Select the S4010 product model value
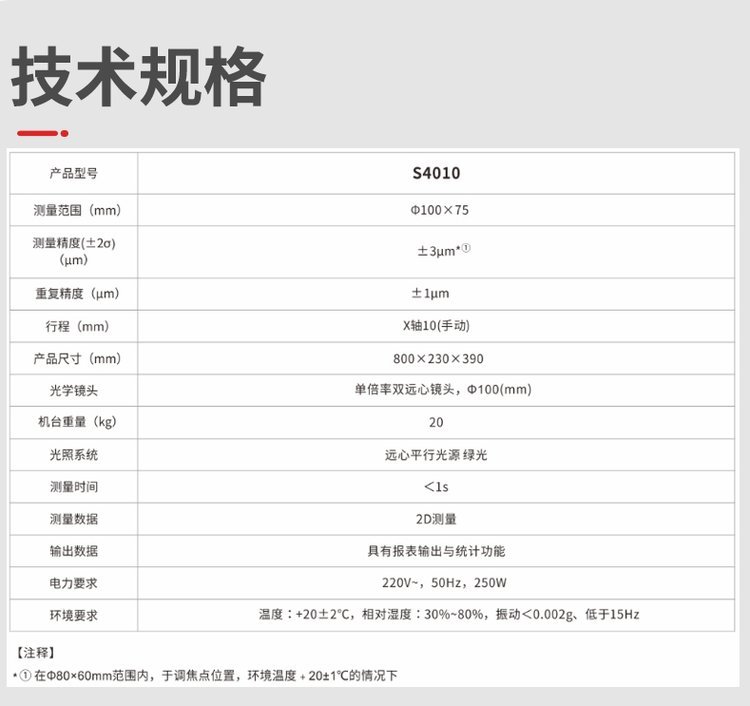This screenshot has width=750, height=706. pos(436,173)
